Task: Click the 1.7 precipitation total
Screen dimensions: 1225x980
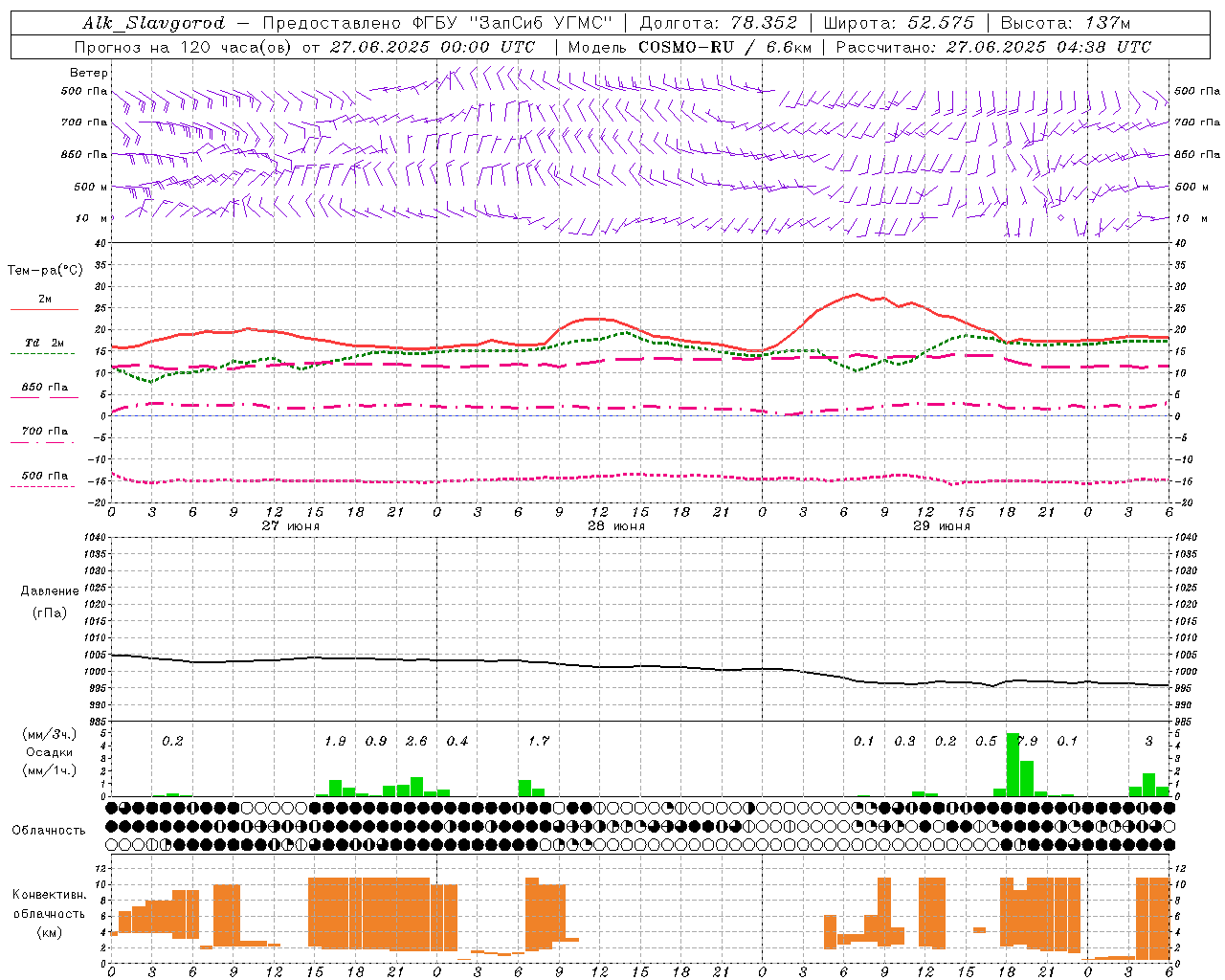Action: tap(539, 741)
